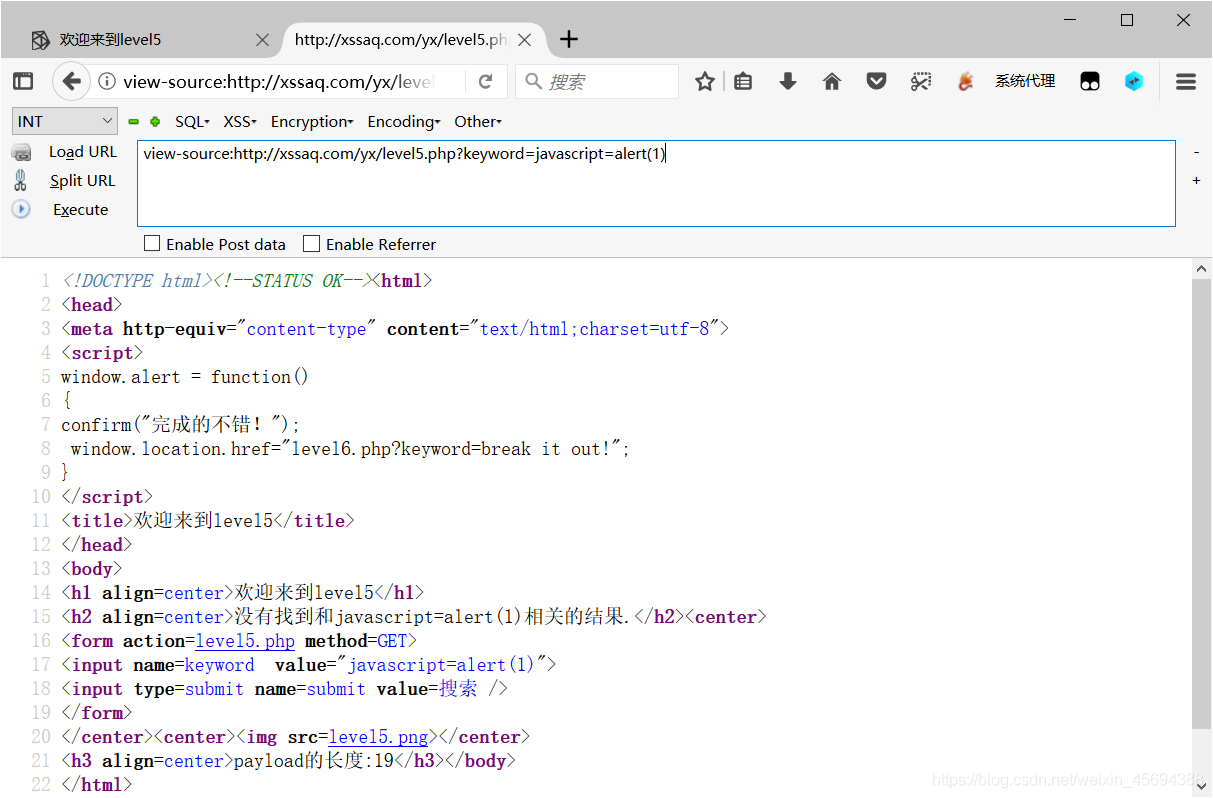Open a new tab with plus

[569, 39]
